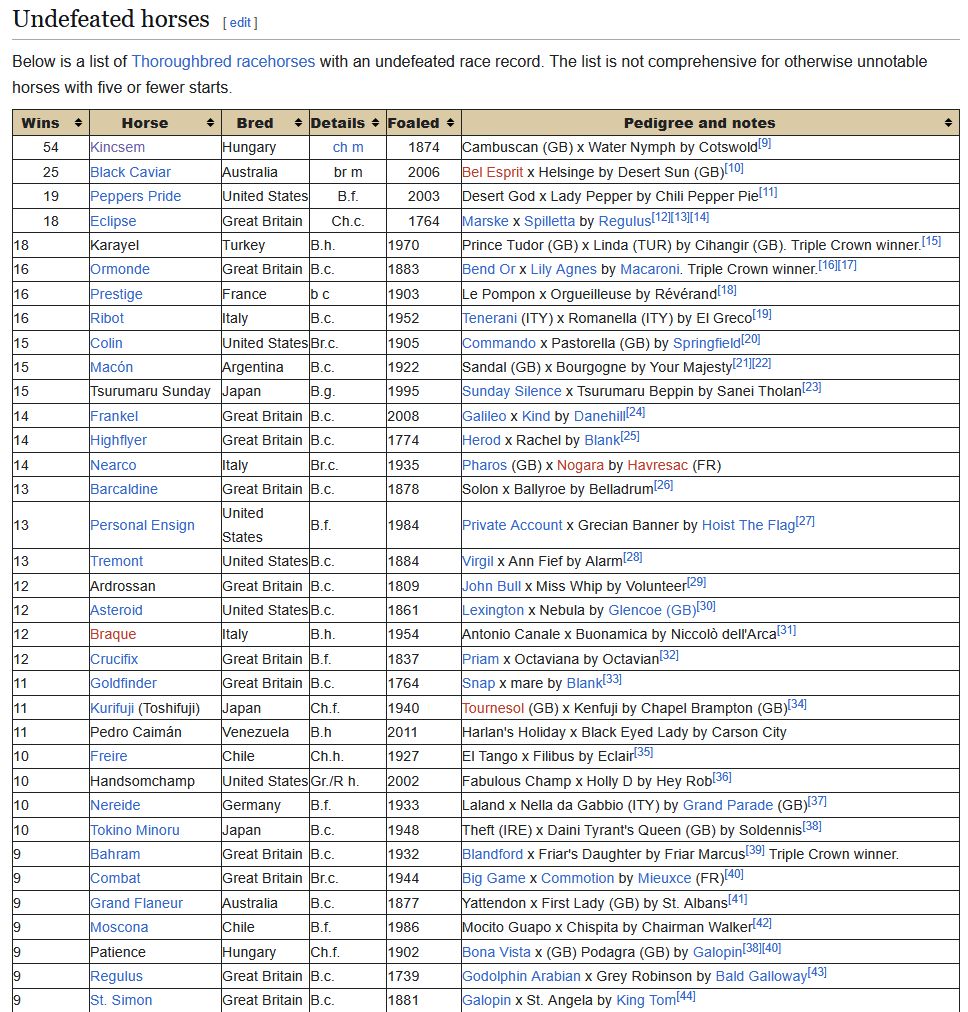Open the Tenerani link

point(489,318)
